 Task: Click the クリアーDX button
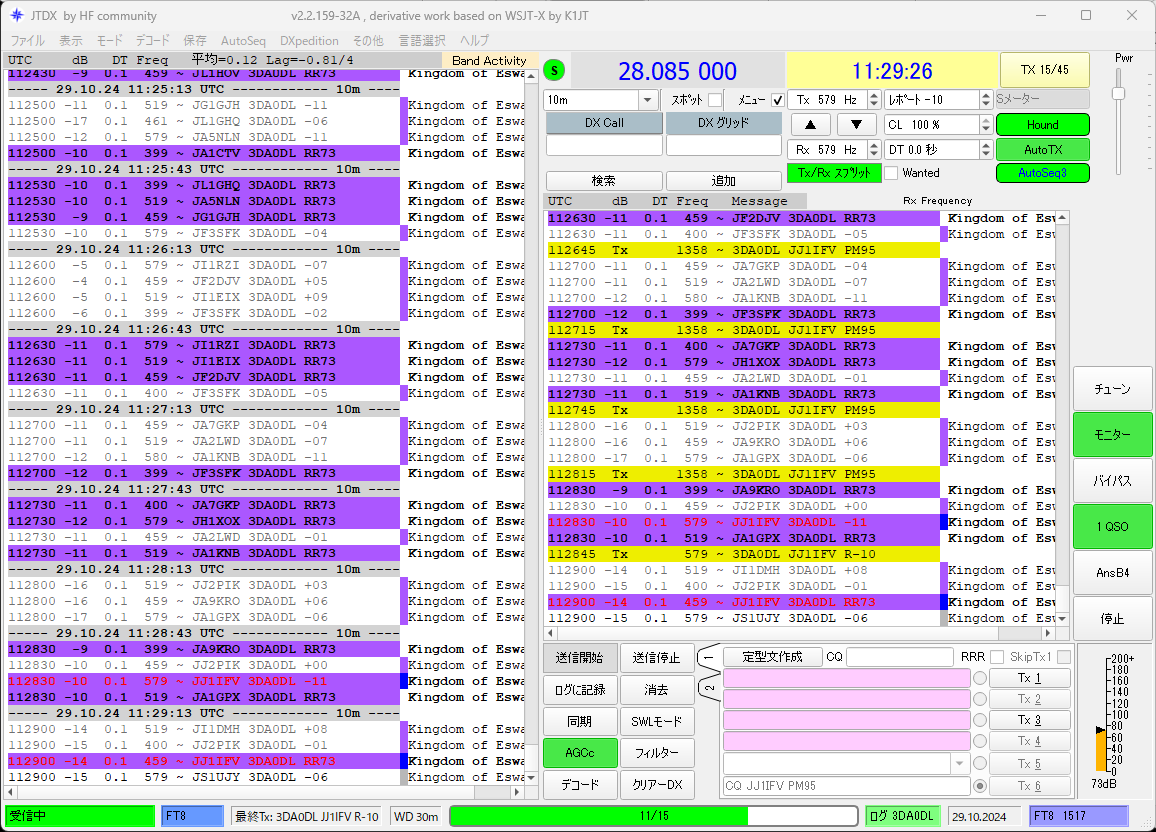(x=657, y=785)
